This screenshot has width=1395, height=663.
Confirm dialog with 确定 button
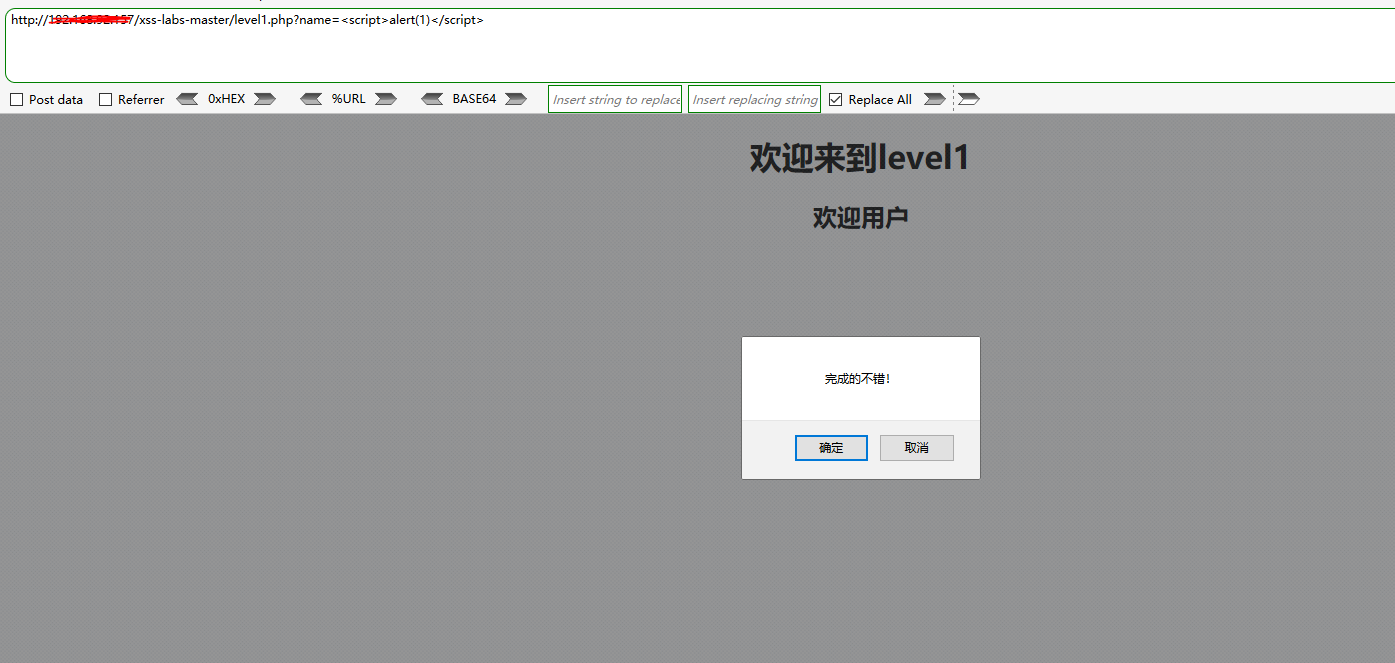pos(831,448)
